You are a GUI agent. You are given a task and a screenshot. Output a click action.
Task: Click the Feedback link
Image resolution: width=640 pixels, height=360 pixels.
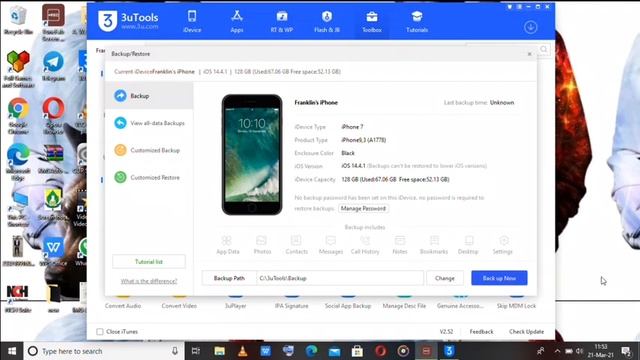(481, 331)
